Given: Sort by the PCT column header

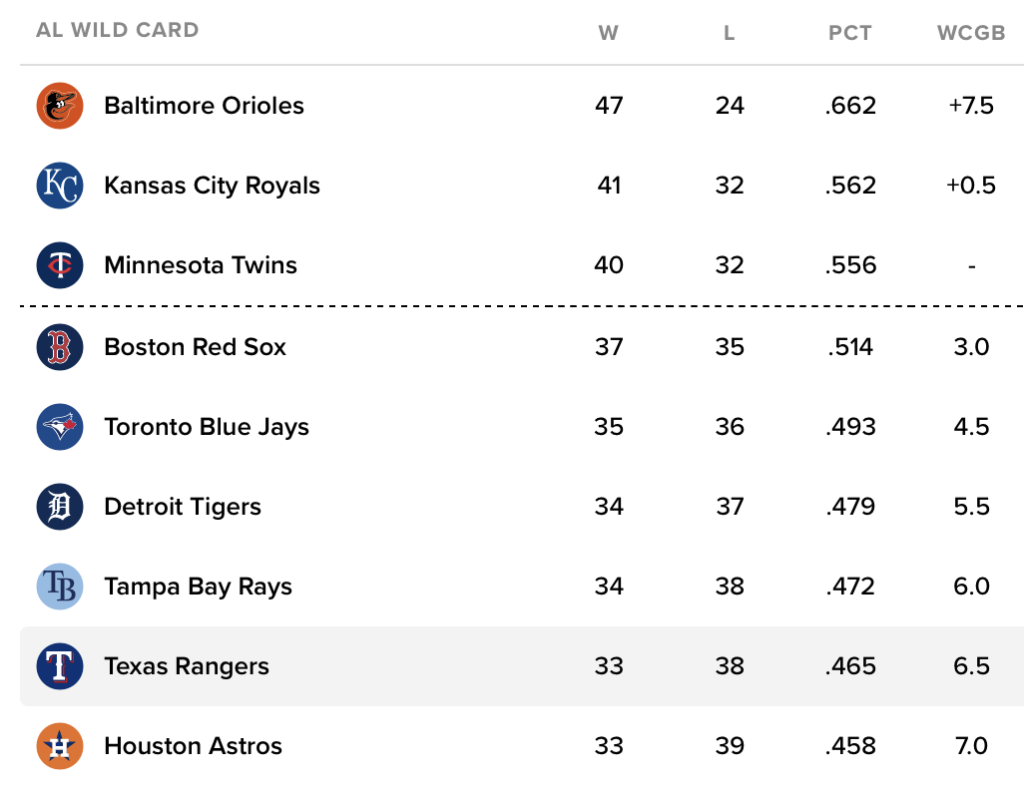Looking at the screenshot, I should (x=850, y=33).
